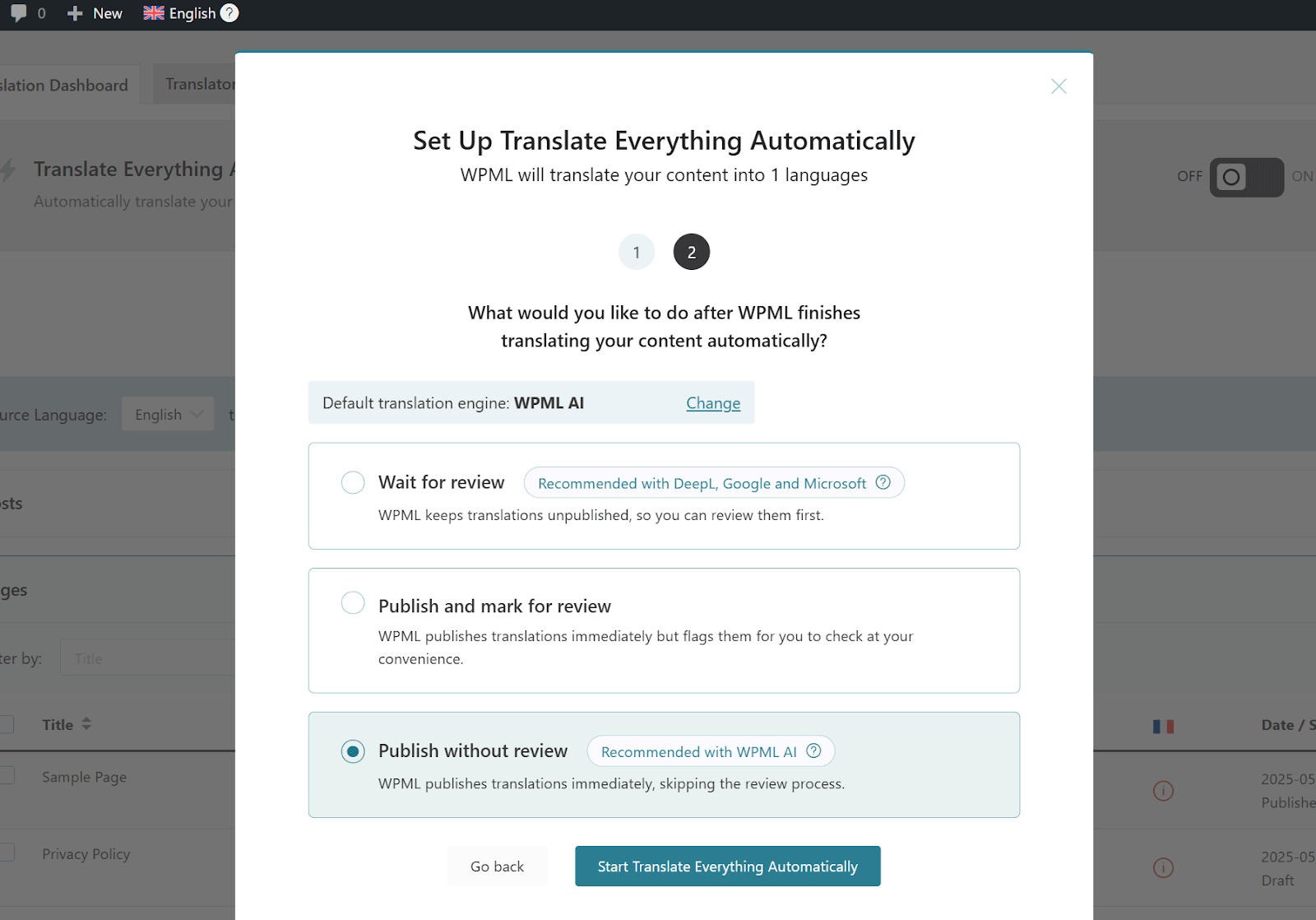
Task: Open help icon beside DeepL, Google and Microsoft
Action: (883, 482)
